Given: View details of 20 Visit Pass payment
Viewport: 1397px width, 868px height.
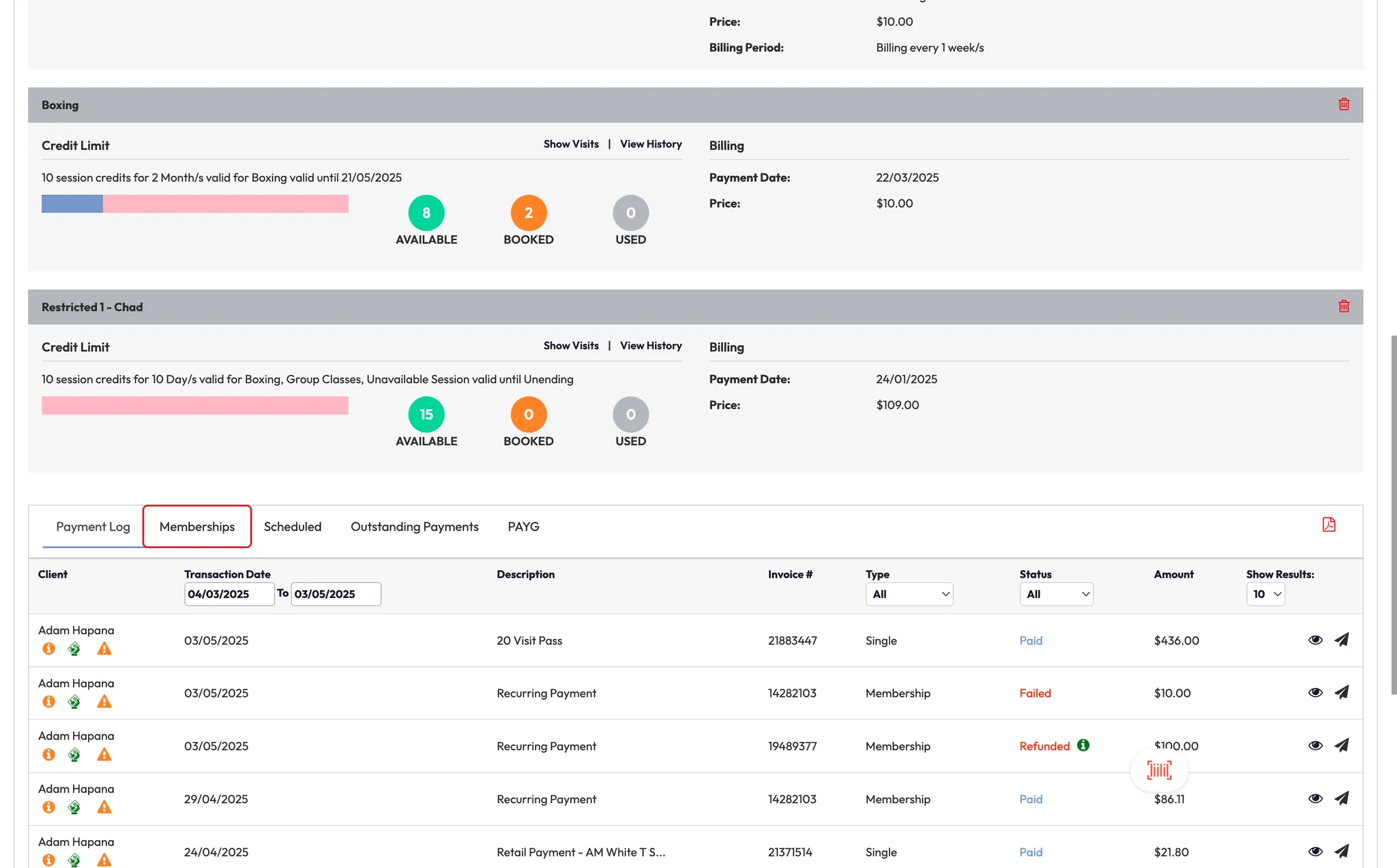Looking at the screenshot, I should (1315, 640).
